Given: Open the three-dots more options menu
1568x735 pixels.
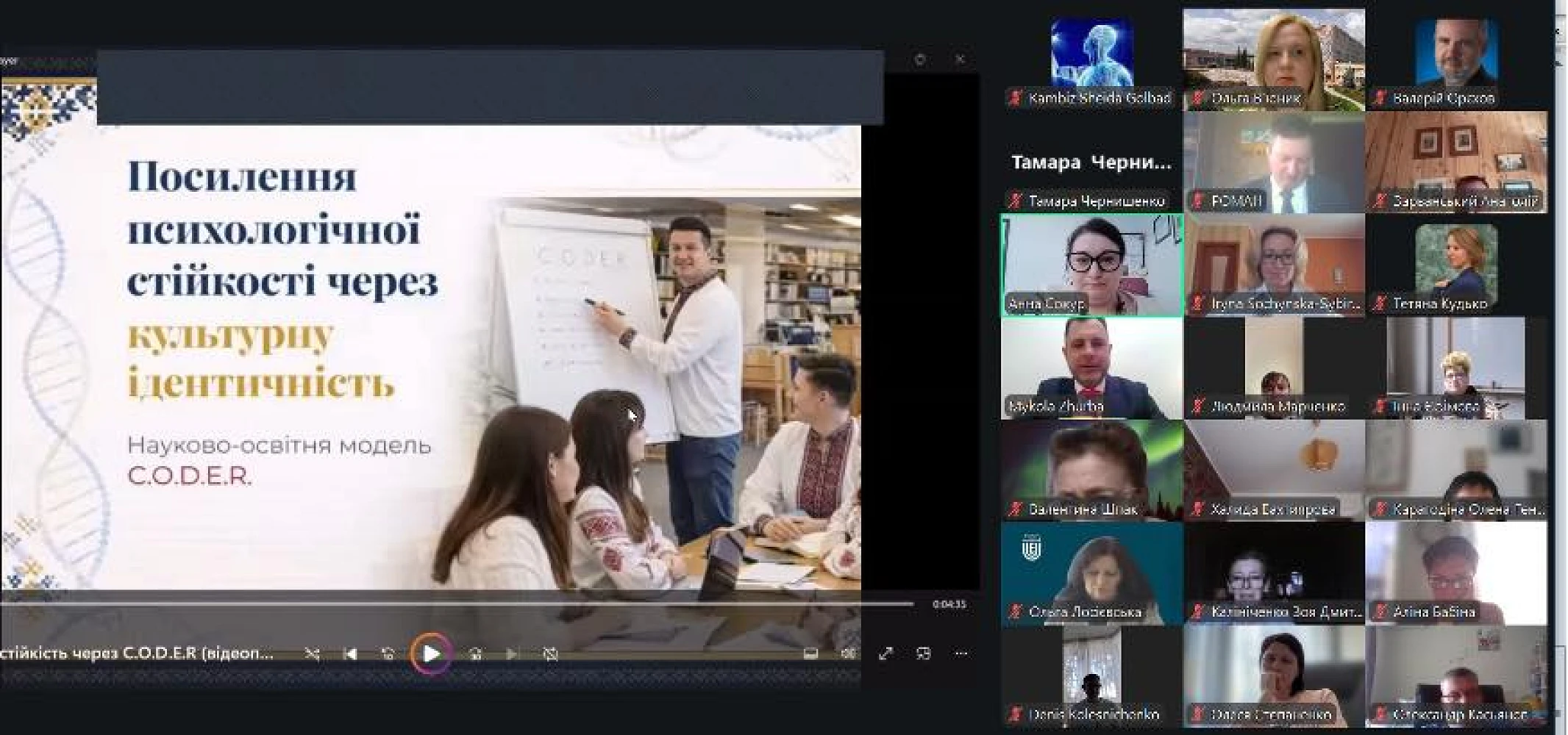Looking at the screenshot, I should 961,653.
